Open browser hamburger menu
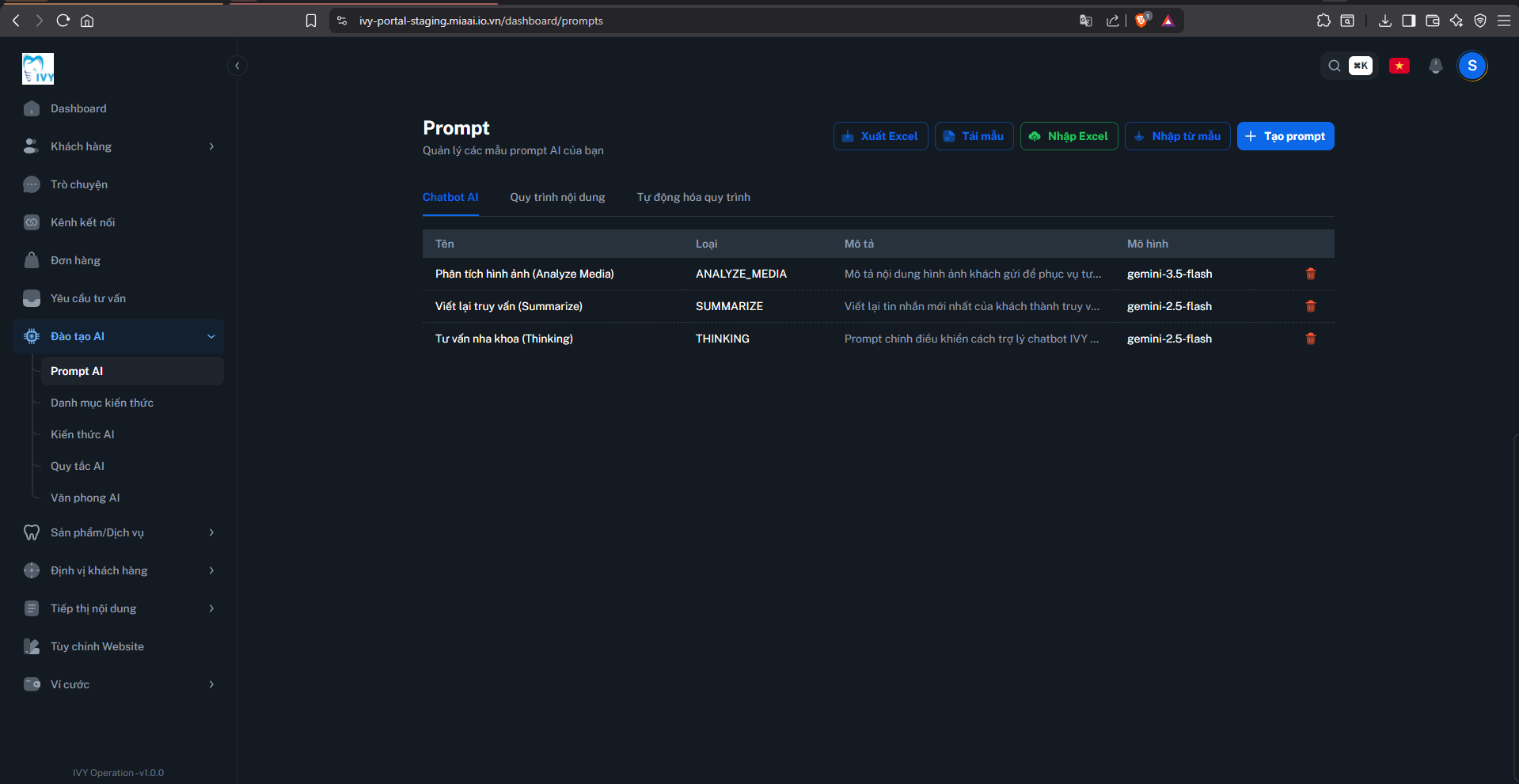1519x784 pixels. [1504, 21]
